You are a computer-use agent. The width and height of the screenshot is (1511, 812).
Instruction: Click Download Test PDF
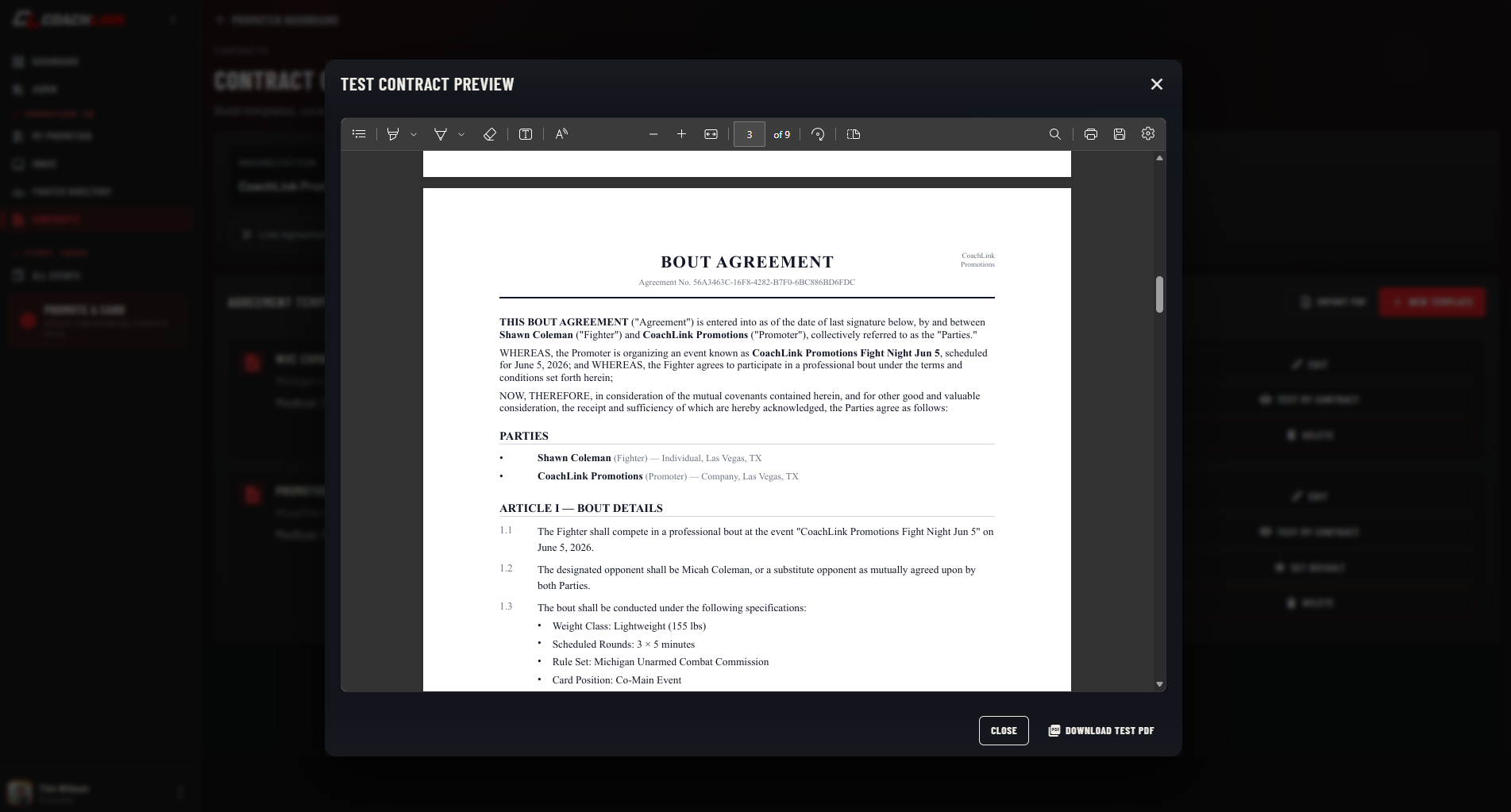pyautogui.click(x=1101, y=730)
